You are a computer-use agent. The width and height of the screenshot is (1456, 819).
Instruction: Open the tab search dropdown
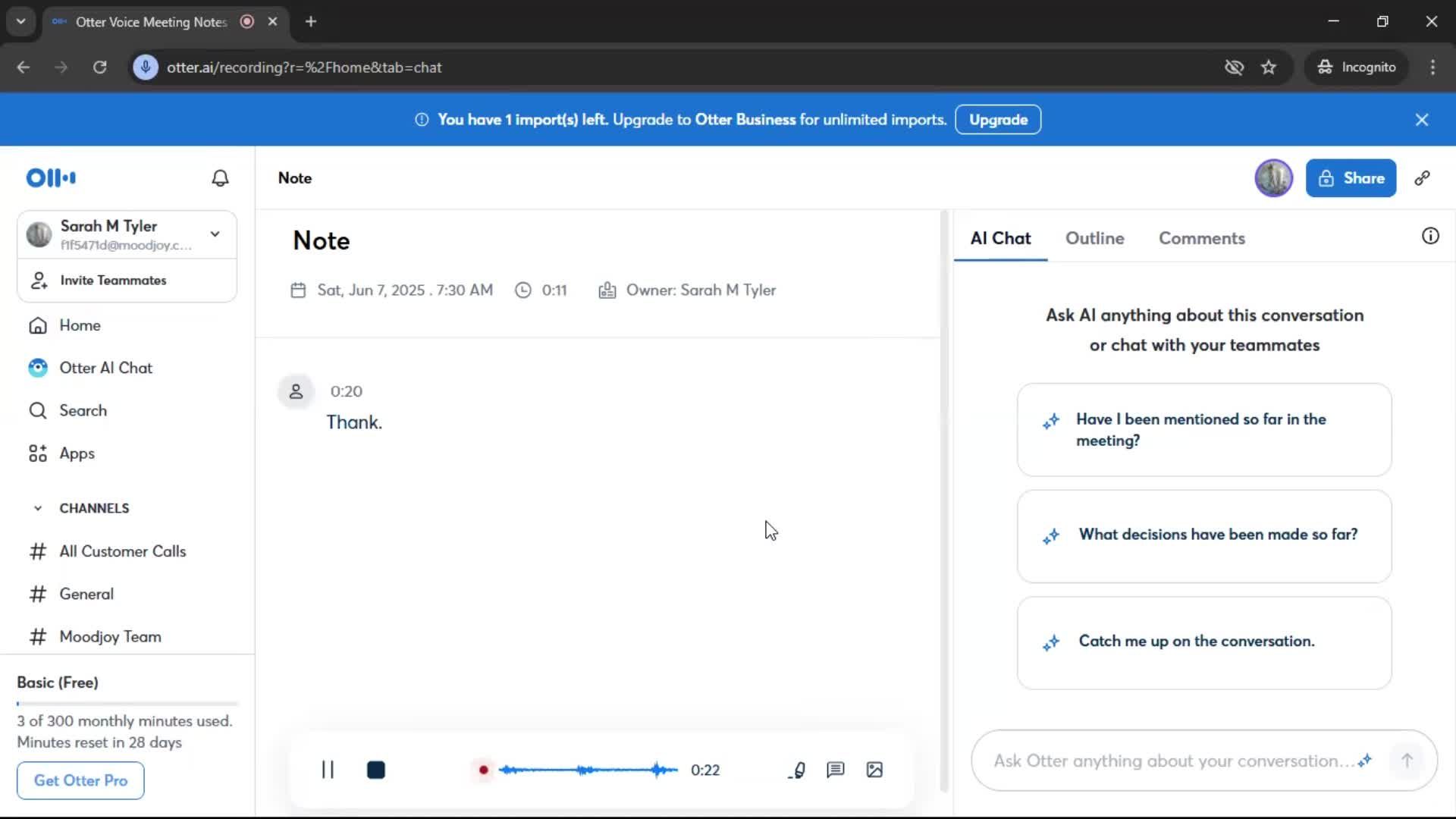click(21, 21)
